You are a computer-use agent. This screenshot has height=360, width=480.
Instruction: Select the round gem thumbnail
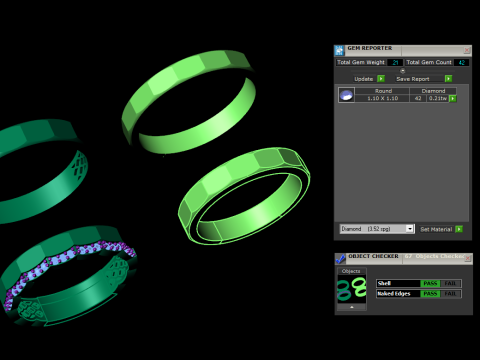pyautogui.click(x=346, y=95)
